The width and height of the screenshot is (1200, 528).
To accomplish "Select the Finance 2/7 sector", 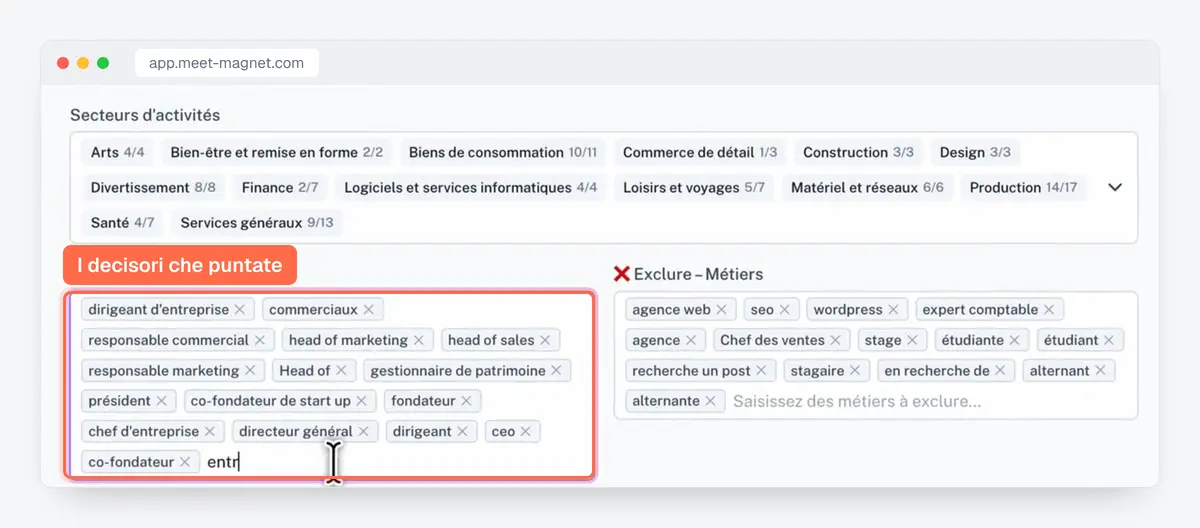I will click(280, 187).
